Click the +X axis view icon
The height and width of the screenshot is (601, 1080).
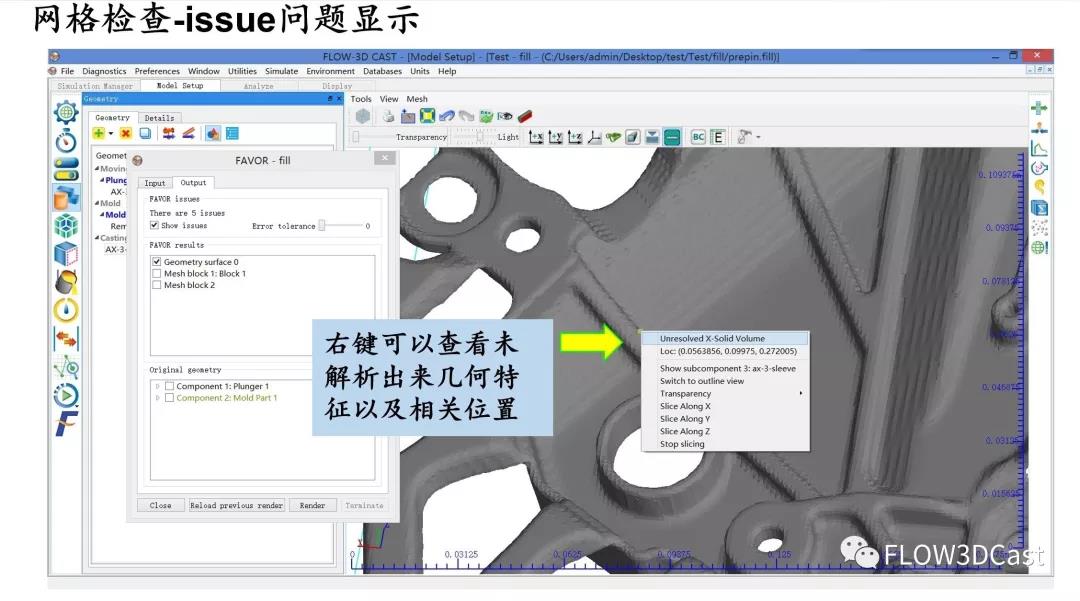click(536, 137)
